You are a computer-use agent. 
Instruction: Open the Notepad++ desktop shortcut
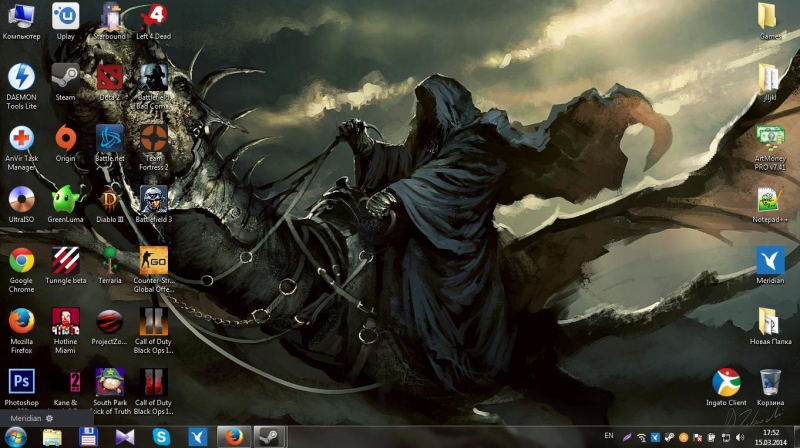[x=769, y=205]
